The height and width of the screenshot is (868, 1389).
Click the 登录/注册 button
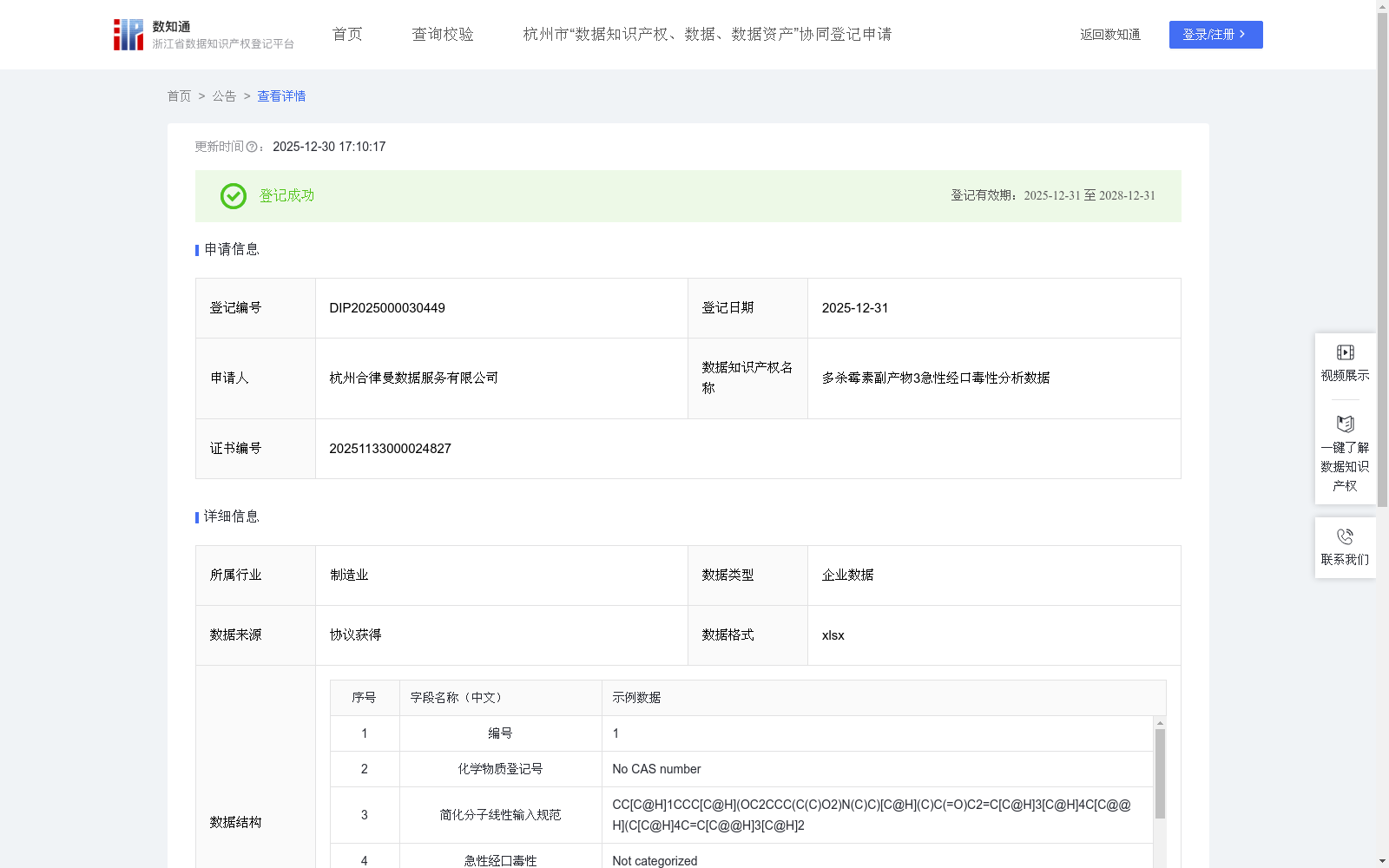point(1215,35)
